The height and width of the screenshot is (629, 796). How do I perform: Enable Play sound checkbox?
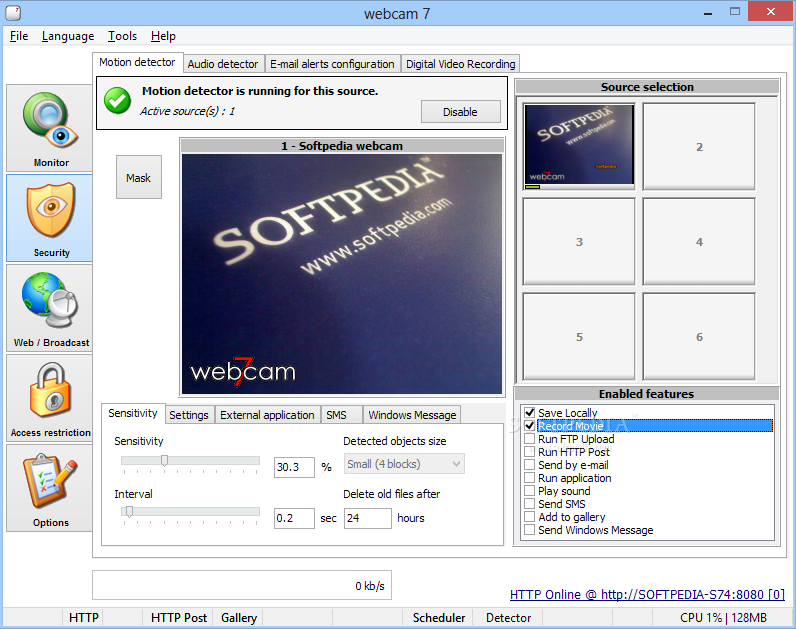click(x=529, y=490)
